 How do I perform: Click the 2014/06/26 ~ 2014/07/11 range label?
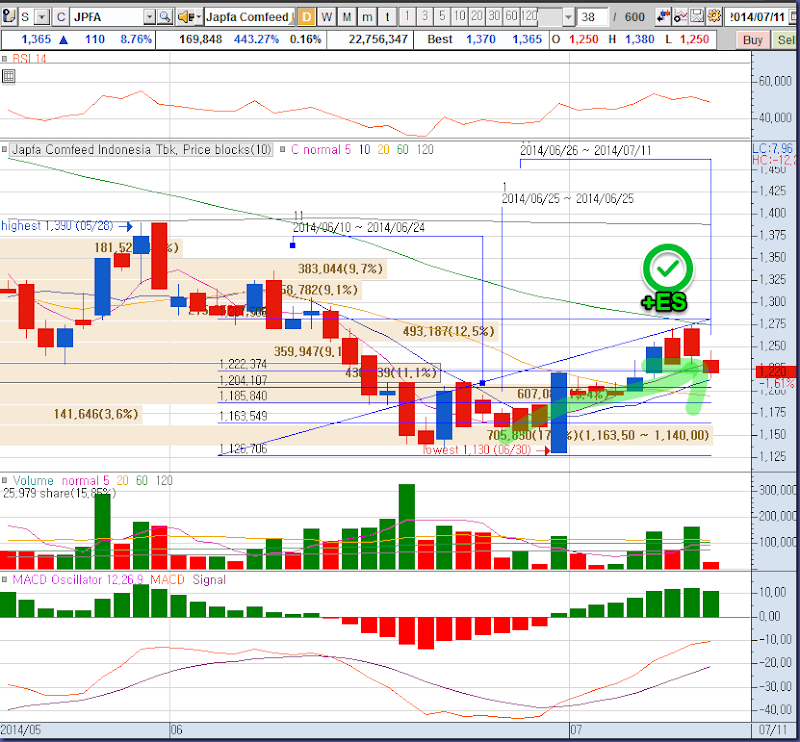click(x=586, y=151)
